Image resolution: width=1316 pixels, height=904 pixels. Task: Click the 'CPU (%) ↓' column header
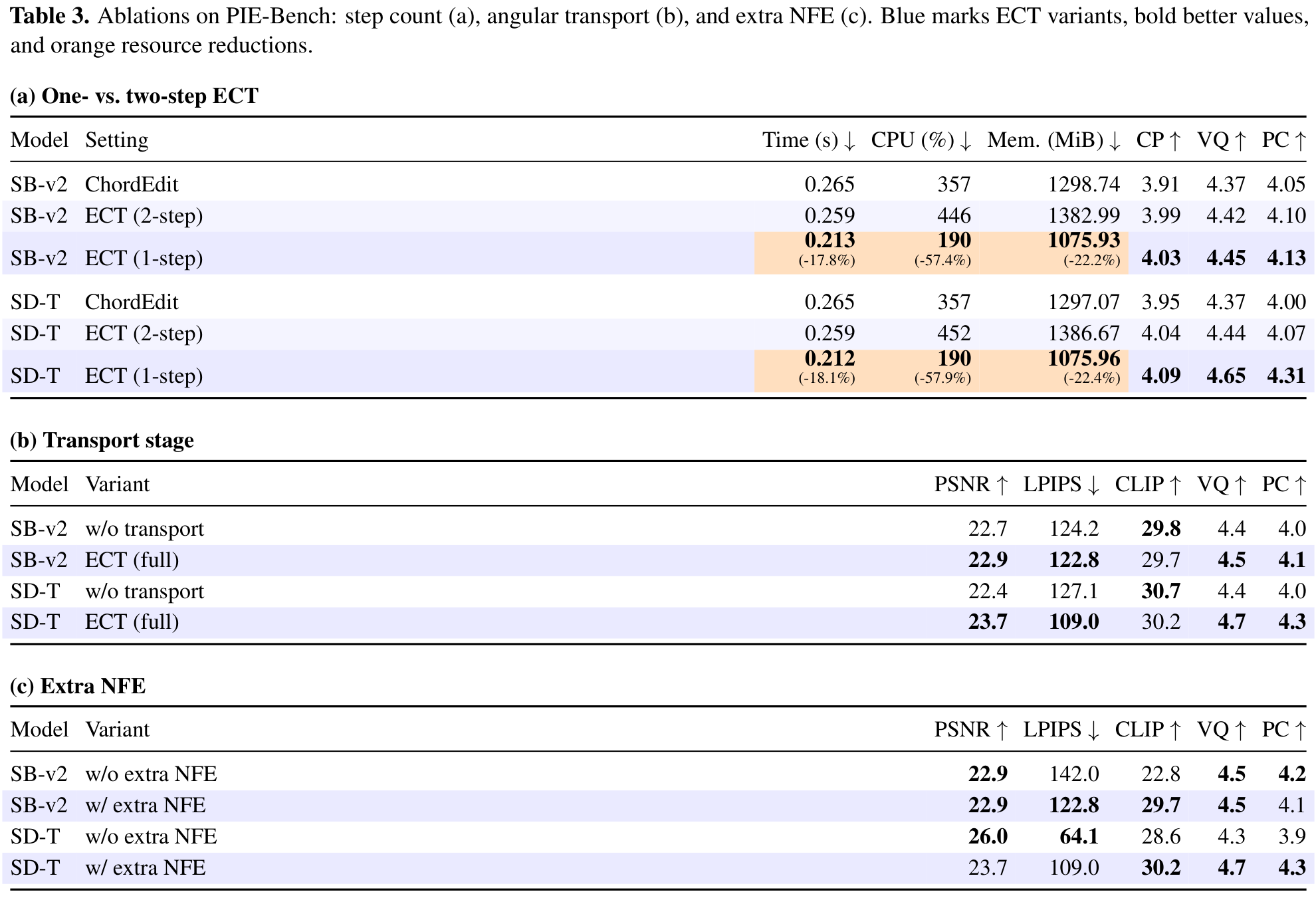[922, 140]
